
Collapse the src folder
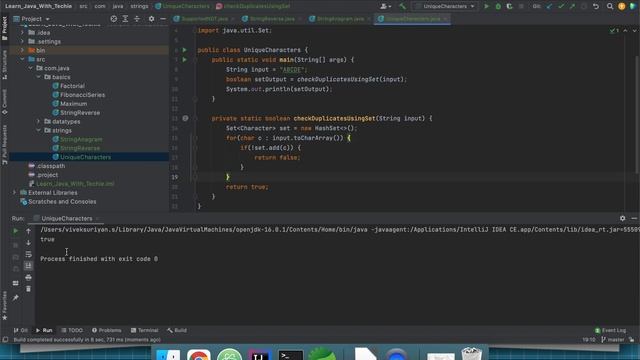click(x=22, y=59)
